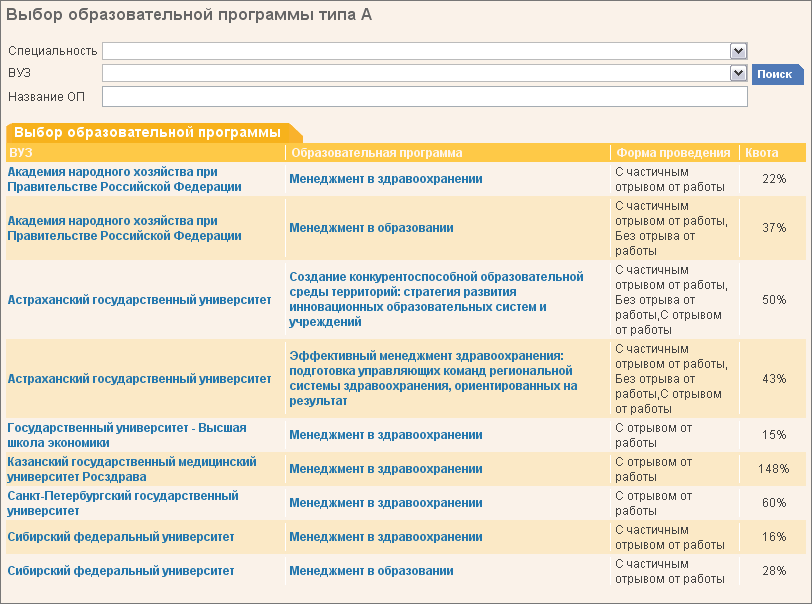Viewport: 812px width, 604px height.
Task: Select the Выбор образовательной программы tab
Action: coord(153,133)
